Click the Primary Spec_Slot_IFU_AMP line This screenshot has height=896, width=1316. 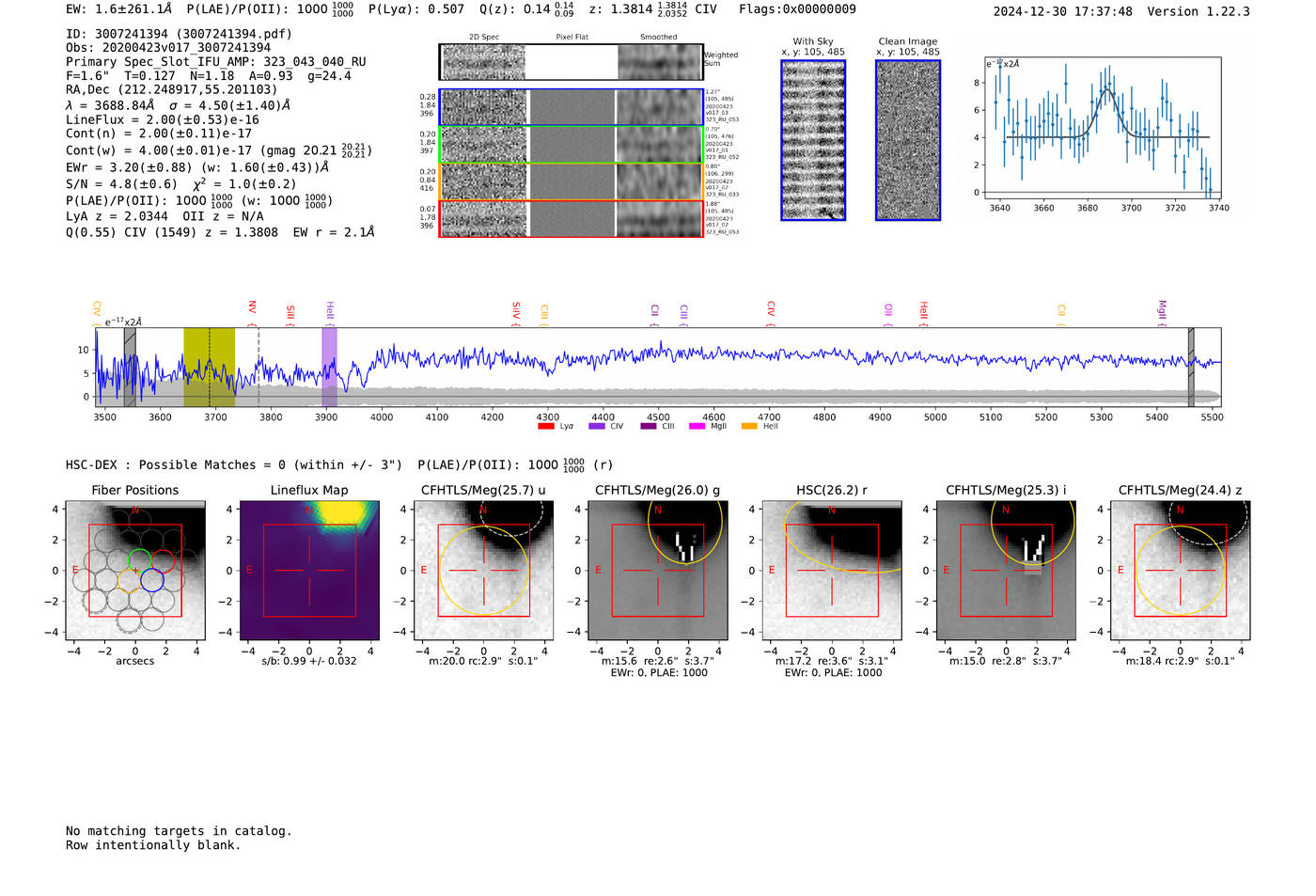pos(216,62)
